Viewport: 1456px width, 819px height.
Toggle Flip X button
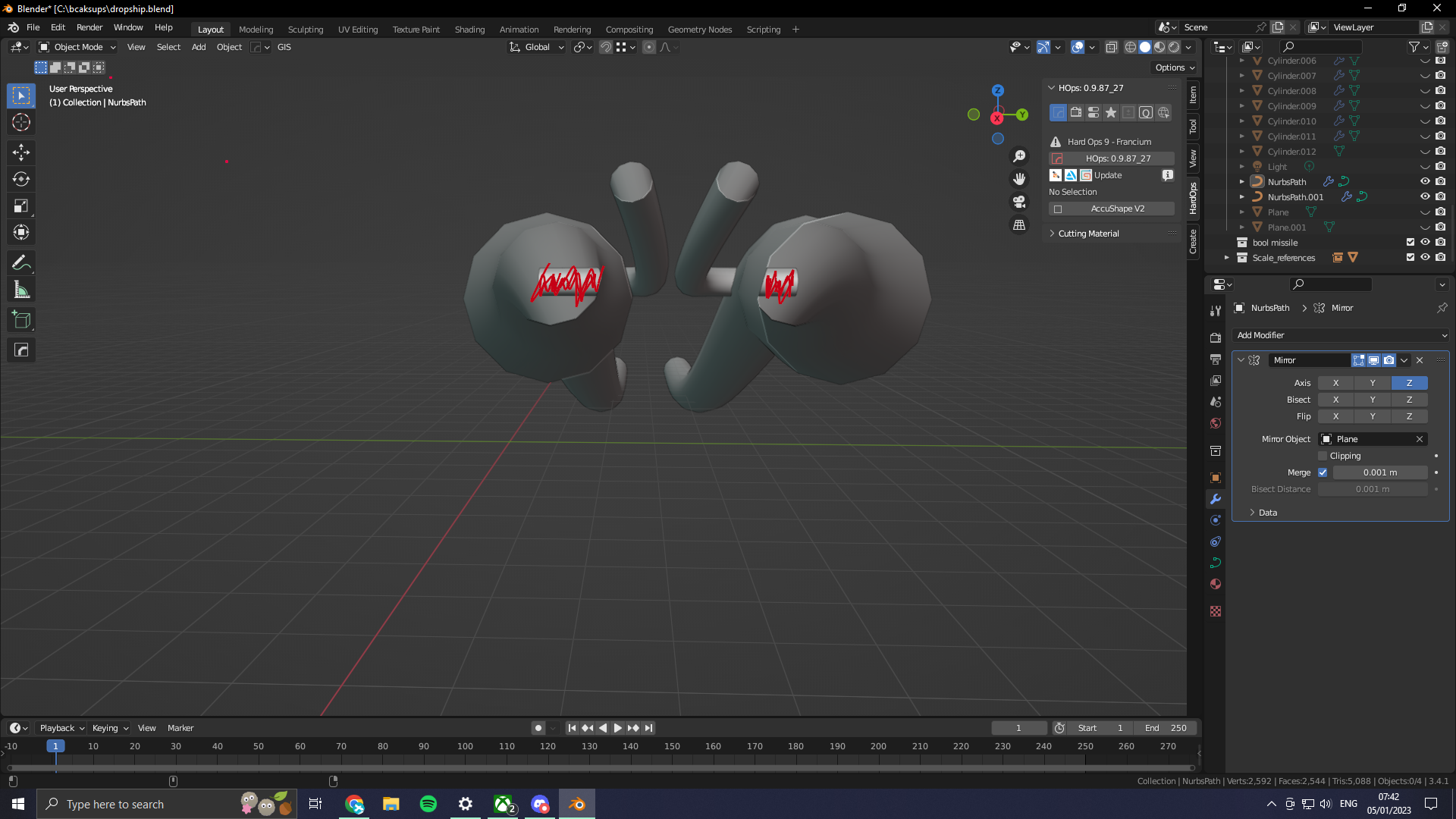[x=1335, y=416]
